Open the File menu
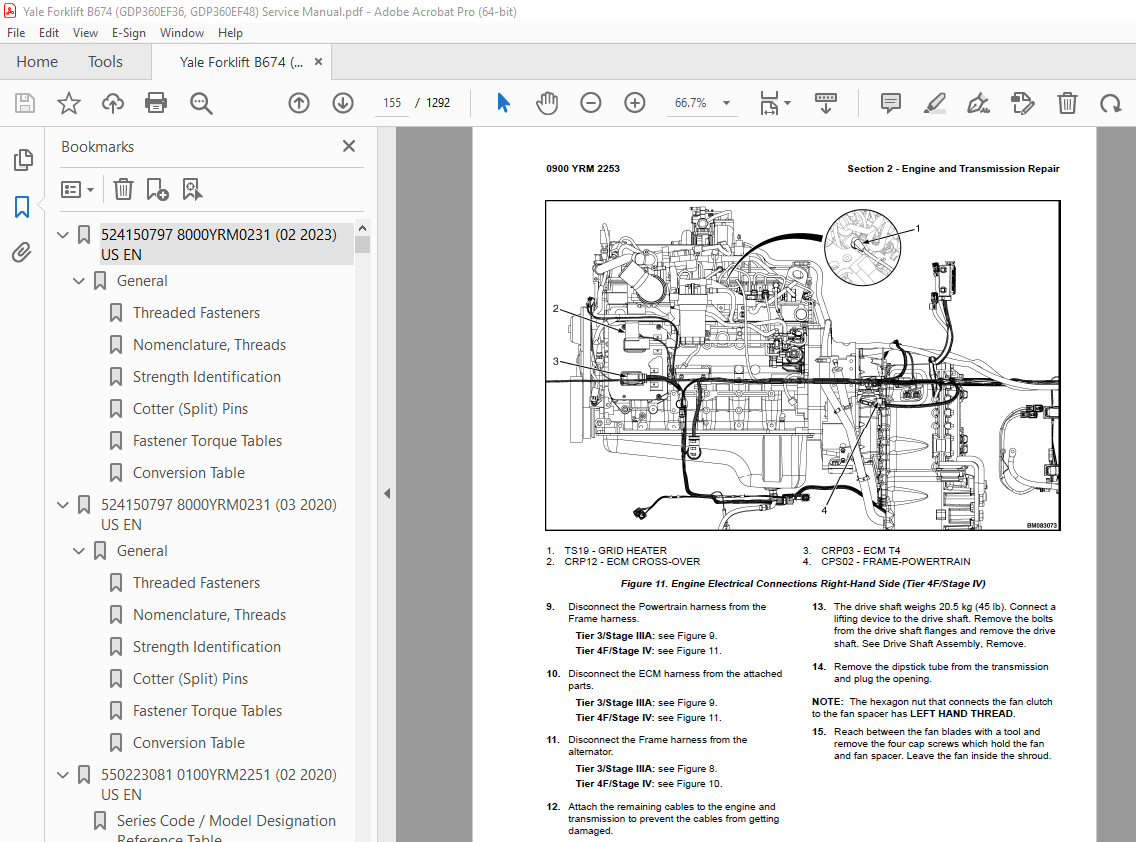 [x=16, y=33]
